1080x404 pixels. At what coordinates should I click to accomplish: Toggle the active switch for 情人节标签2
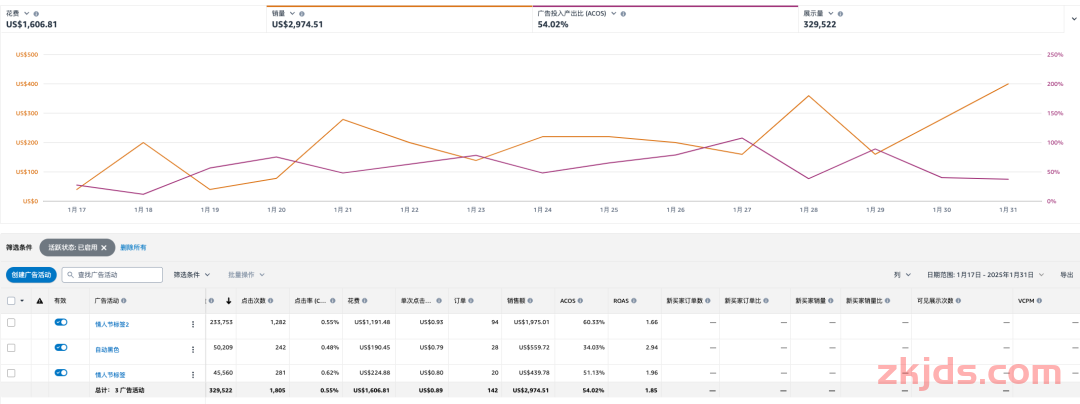(x=61, y=322)
